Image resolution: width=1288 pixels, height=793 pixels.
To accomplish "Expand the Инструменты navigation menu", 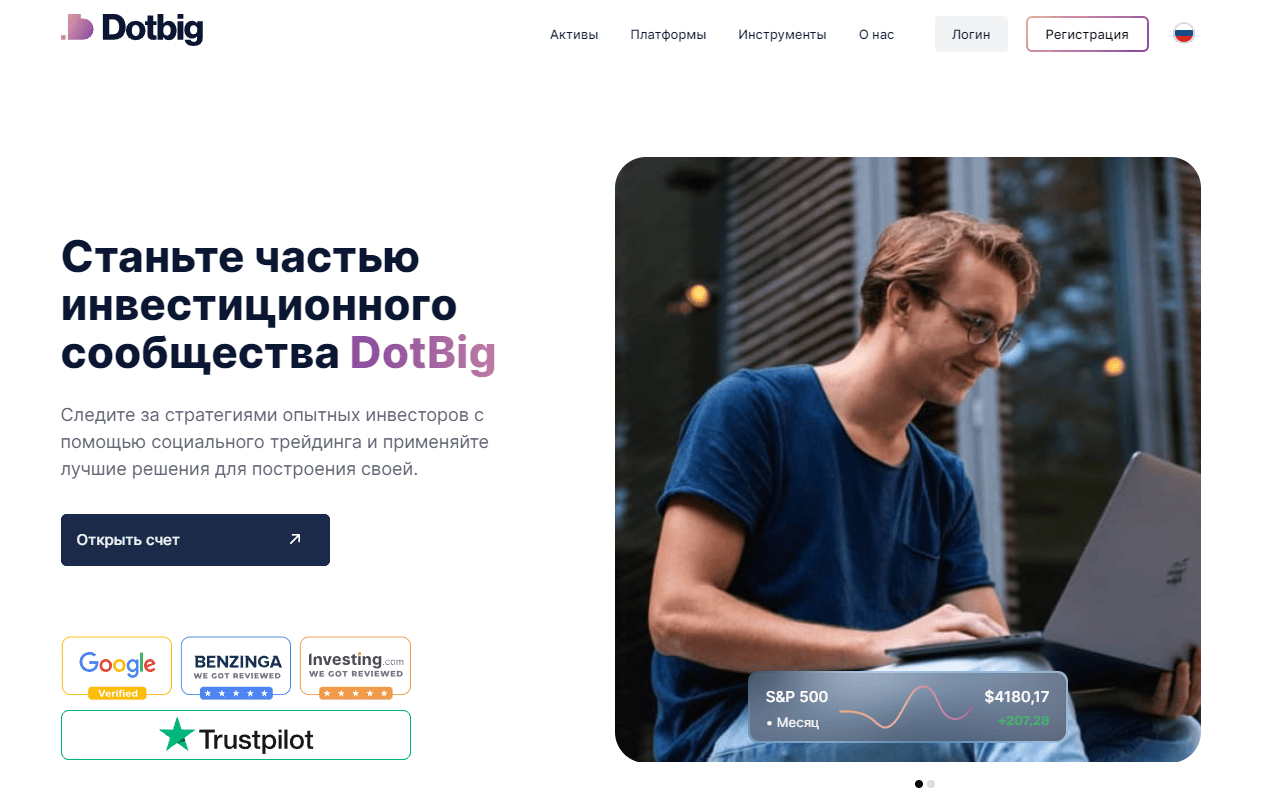I will (782, 34).
